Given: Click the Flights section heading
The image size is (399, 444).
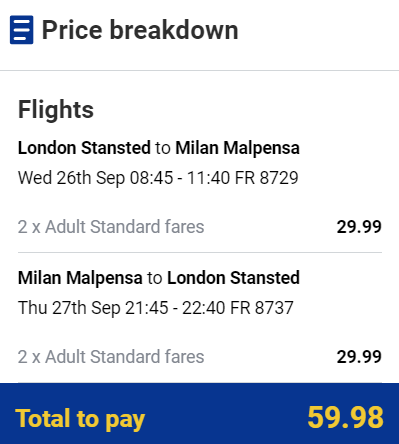Looking at the screenshot, I should (56, 109).
